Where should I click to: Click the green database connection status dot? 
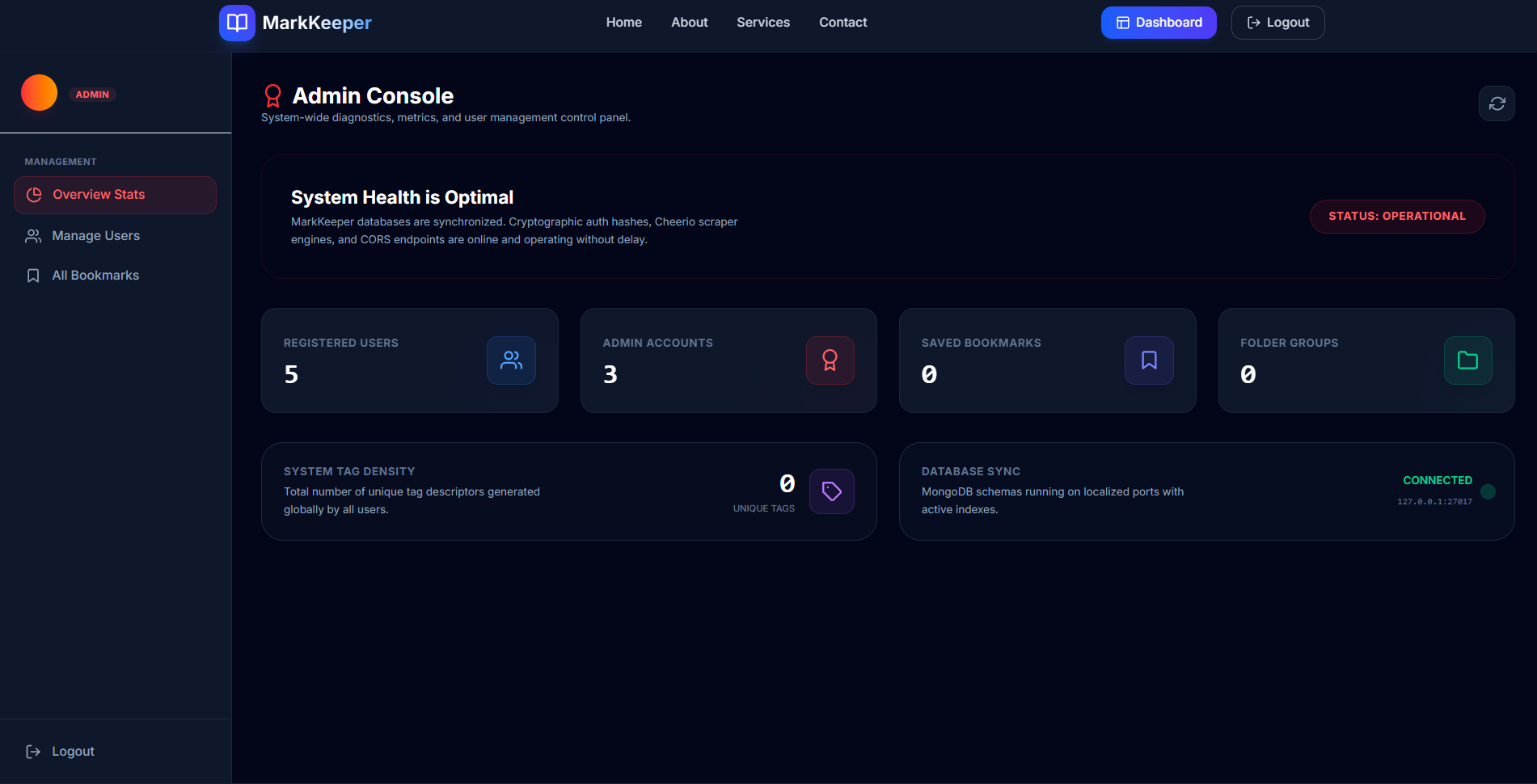[x=1488, y=491]
